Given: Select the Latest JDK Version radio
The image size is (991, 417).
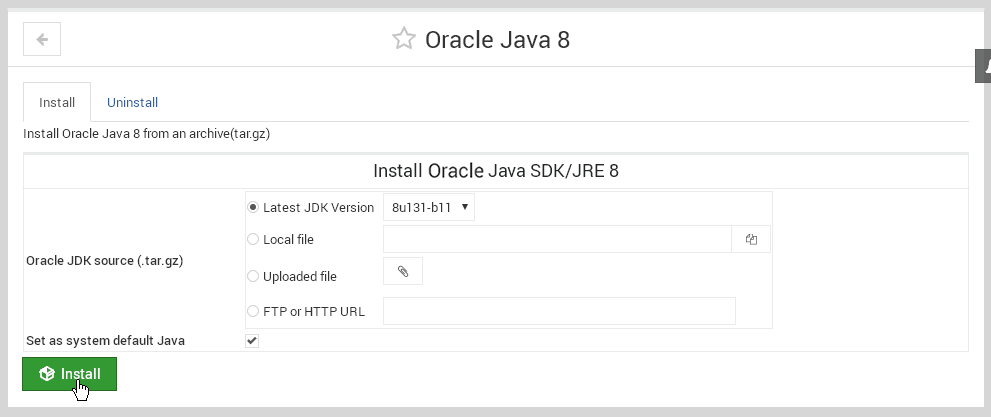Looking at the screenshot, I should point(253,207).
